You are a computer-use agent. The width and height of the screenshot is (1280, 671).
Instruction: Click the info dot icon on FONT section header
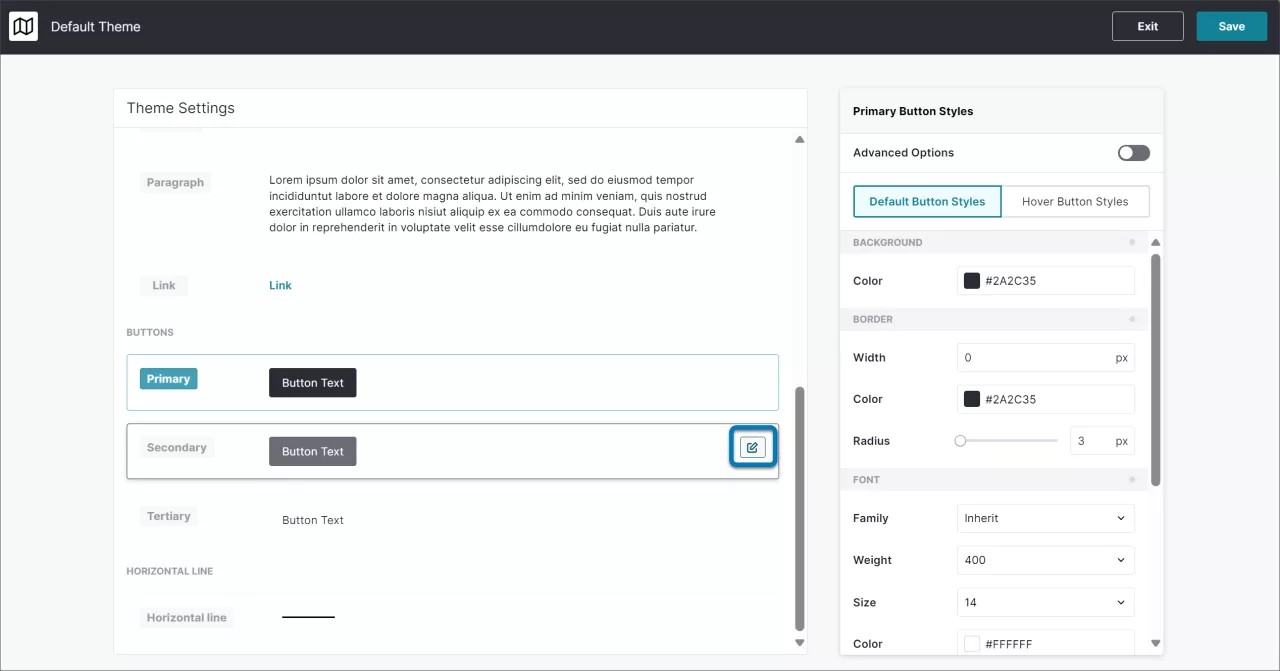(x=1132, y=479)
